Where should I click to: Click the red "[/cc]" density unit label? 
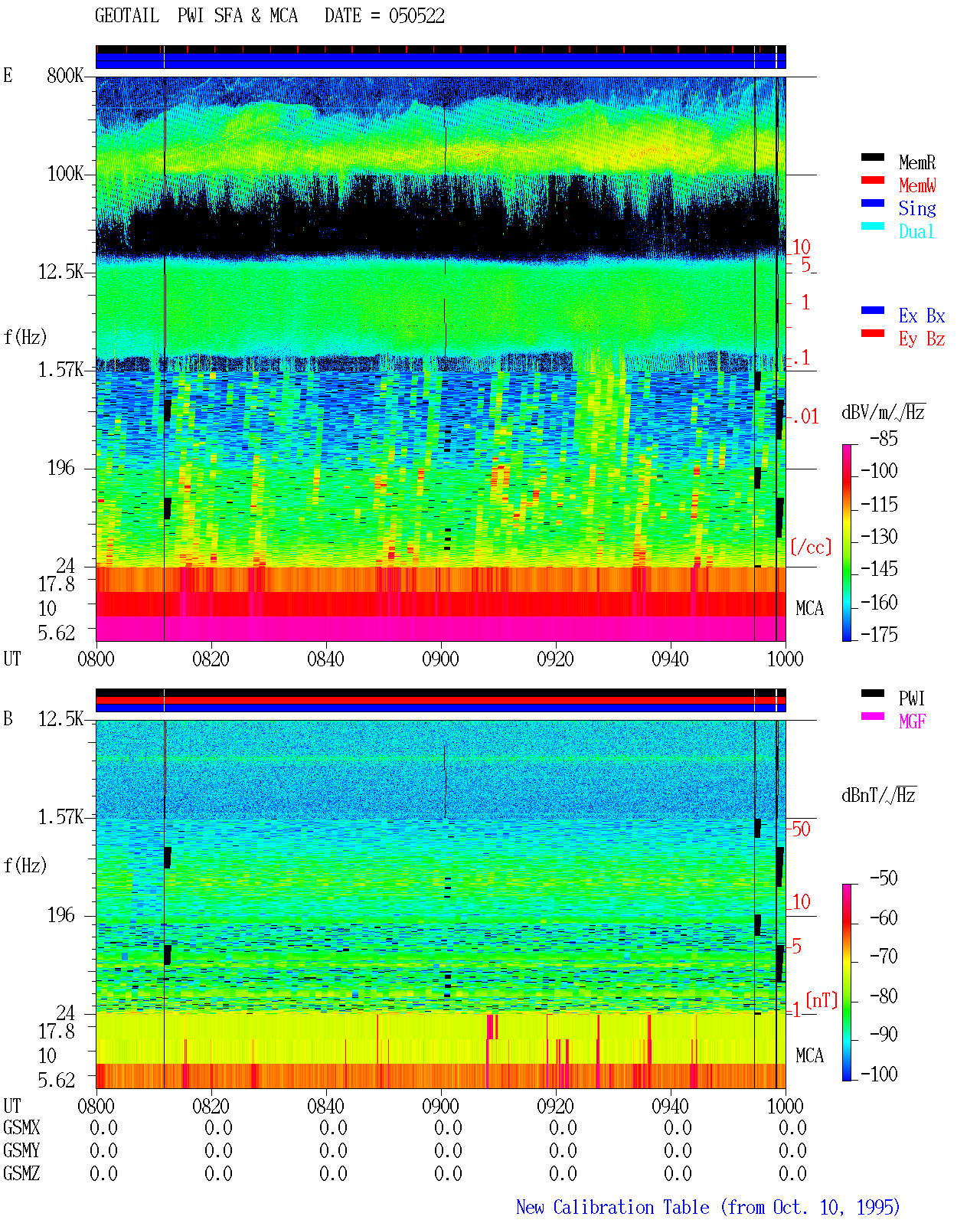tap(811, 547)
